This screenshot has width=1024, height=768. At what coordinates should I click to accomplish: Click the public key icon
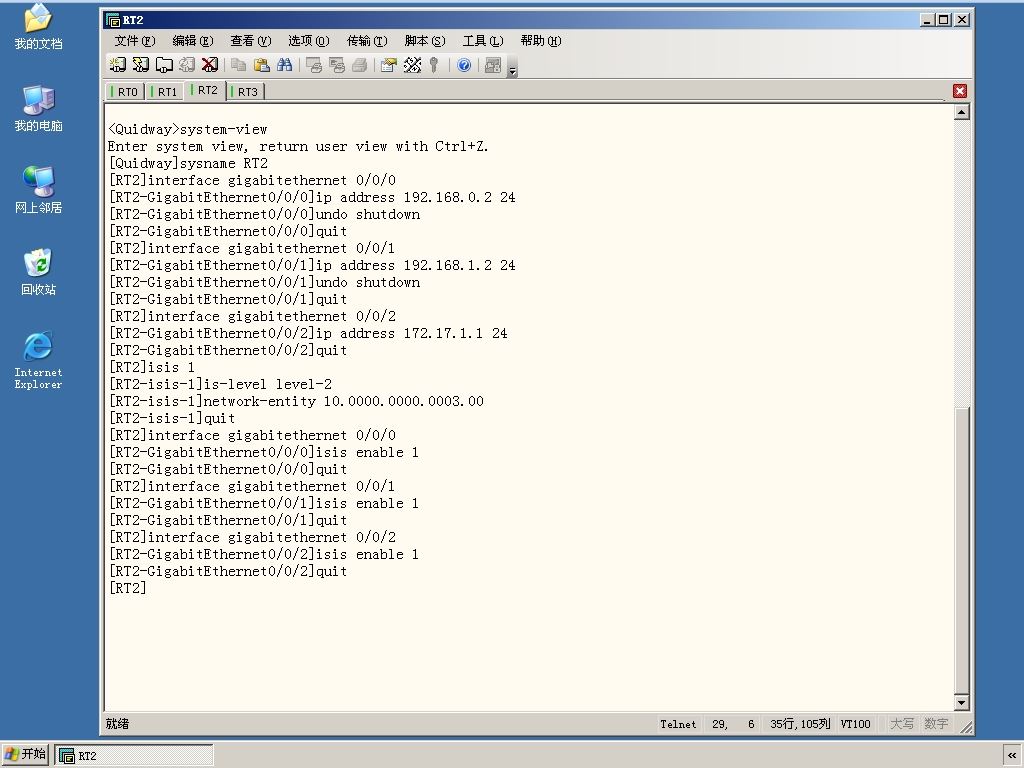434,65
